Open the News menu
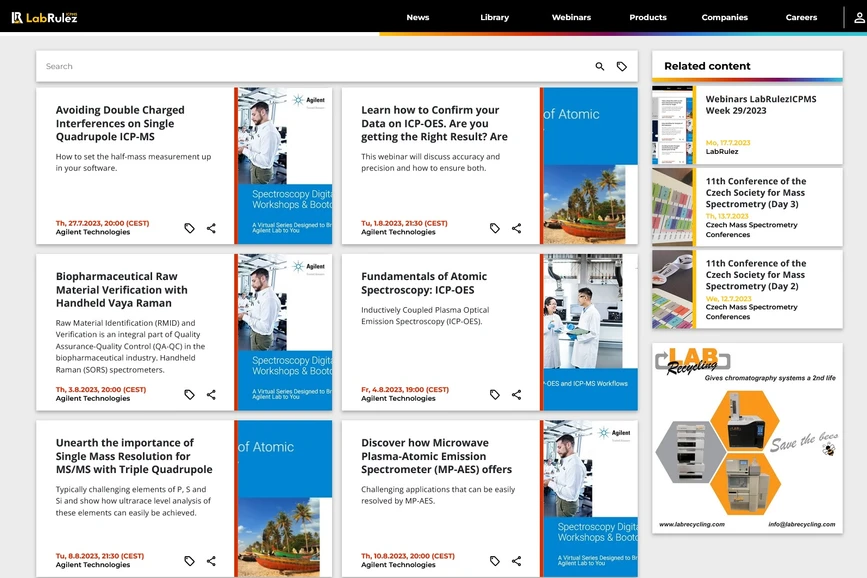 pyautogui.click(x=417, y=17)
